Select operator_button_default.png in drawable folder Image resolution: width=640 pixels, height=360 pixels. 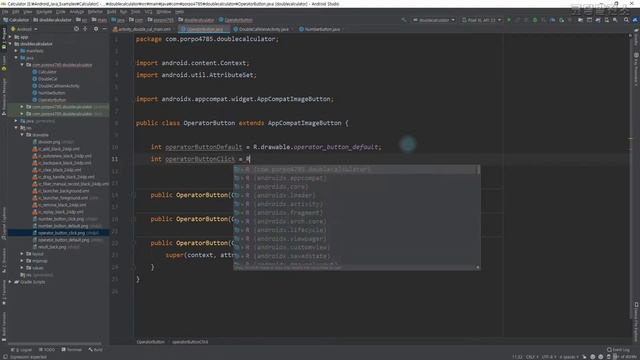63,240
